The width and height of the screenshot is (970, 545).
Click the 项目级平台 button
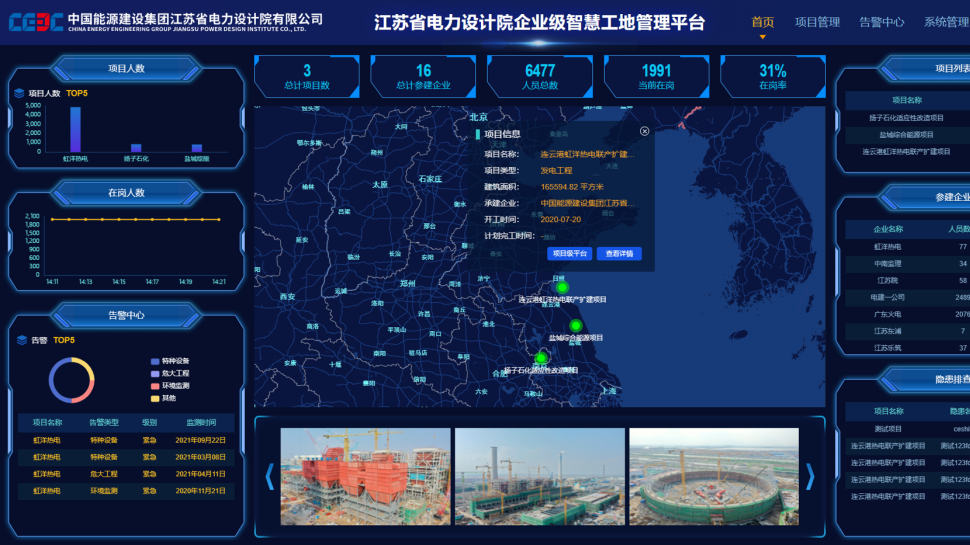[x=569, y=254]
